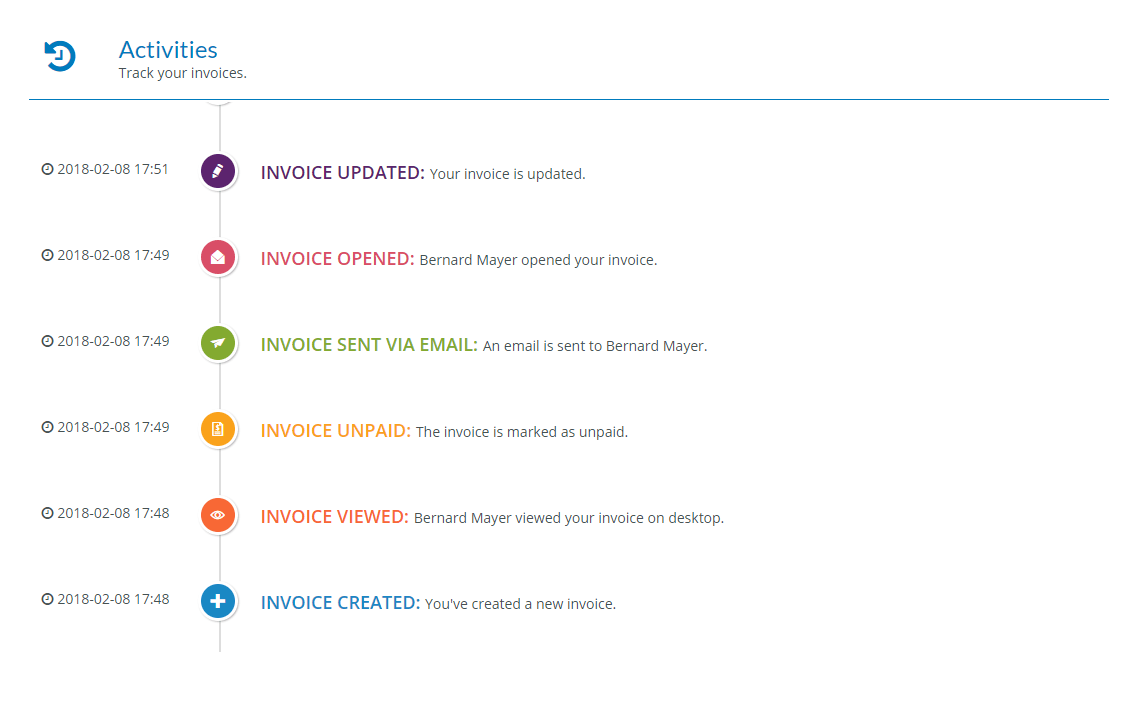Click "Bernard Mayer opened your invoice" text
This screenshot has height=702, width=1139.
click(x=538, y=260)
